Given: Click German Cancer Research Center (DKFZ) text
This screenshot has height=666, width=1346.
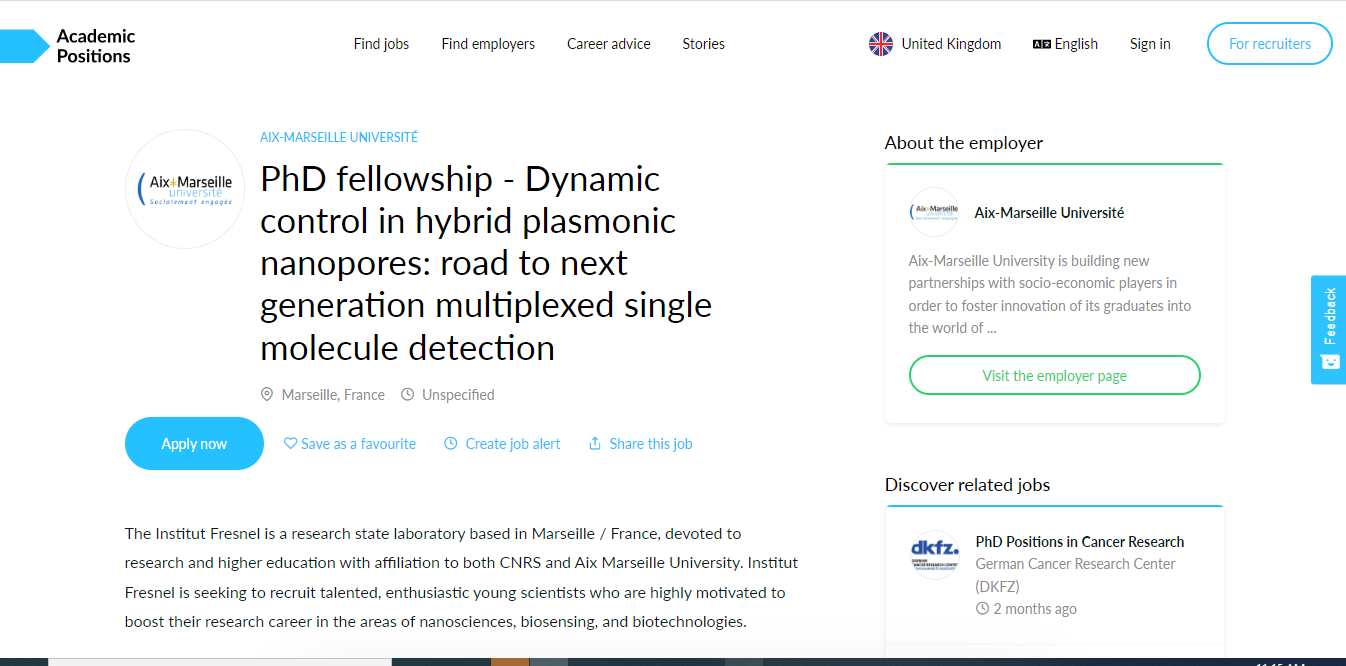Looking at the screenshot, I should click(1075, 575).
